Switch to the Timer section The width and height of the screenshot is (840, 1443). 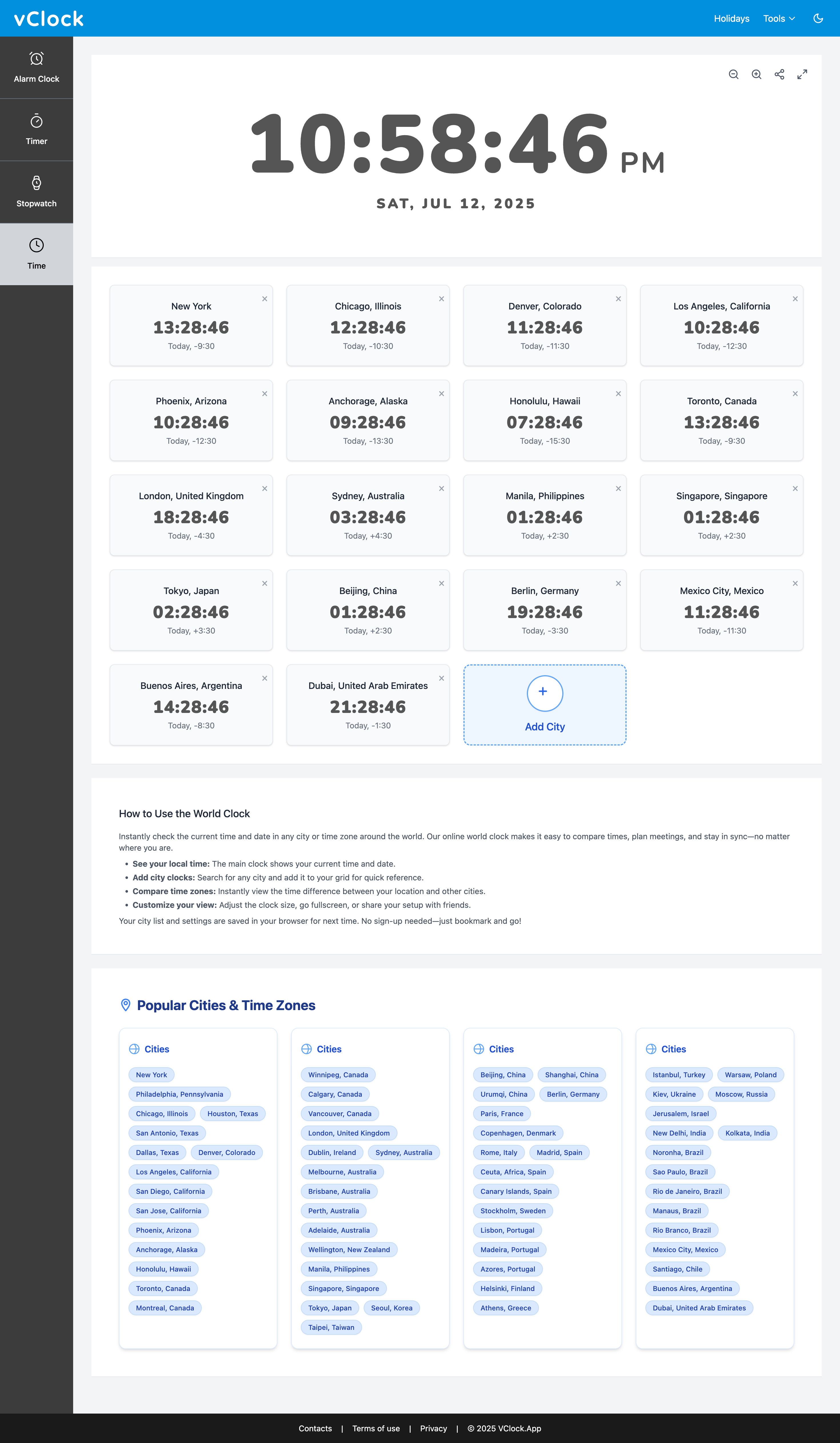pyautogui.click(x=37, y=130)
